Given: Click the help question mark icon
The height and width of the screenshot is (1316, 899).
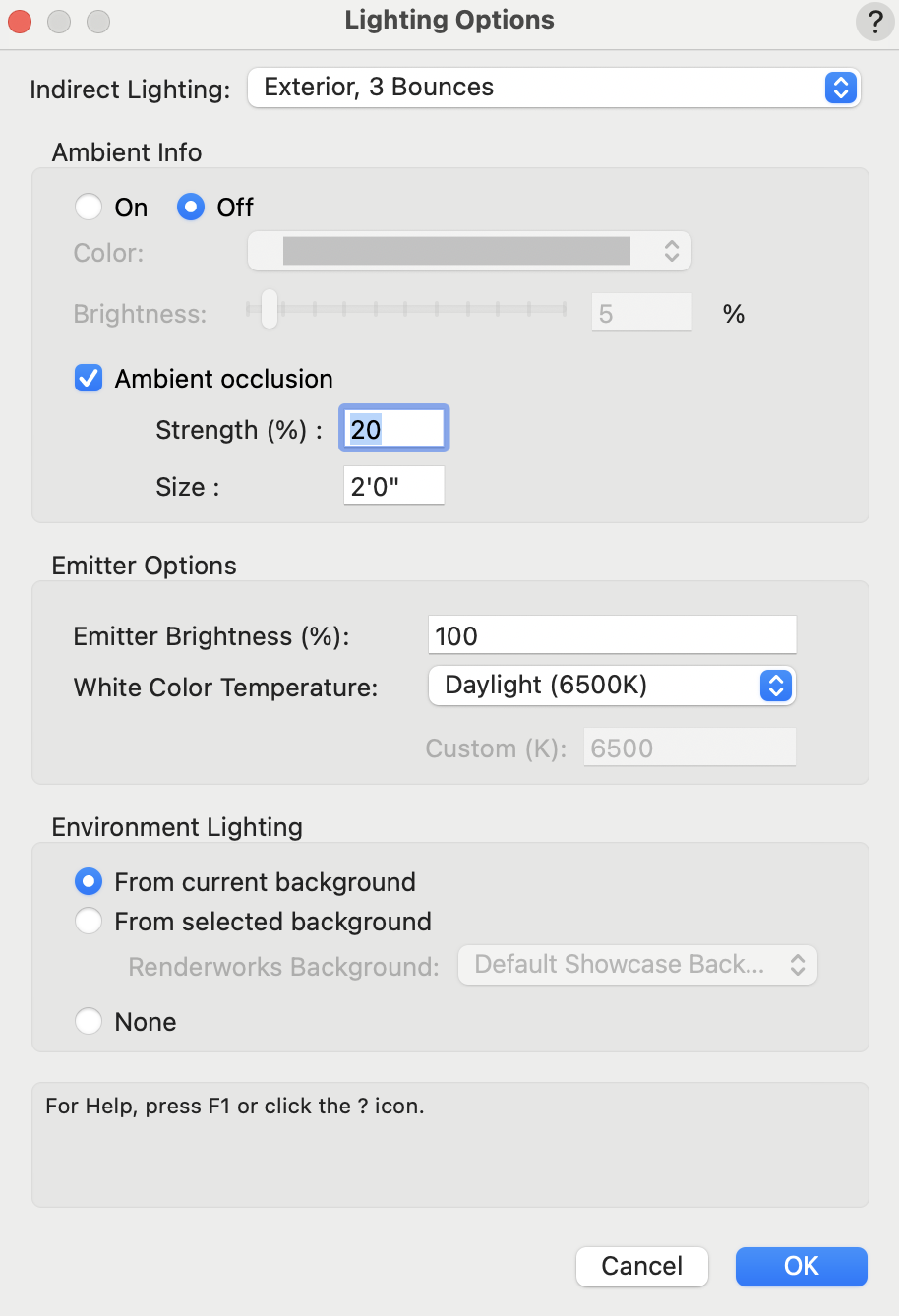Looking at the screenshot, I should point(874,21).
